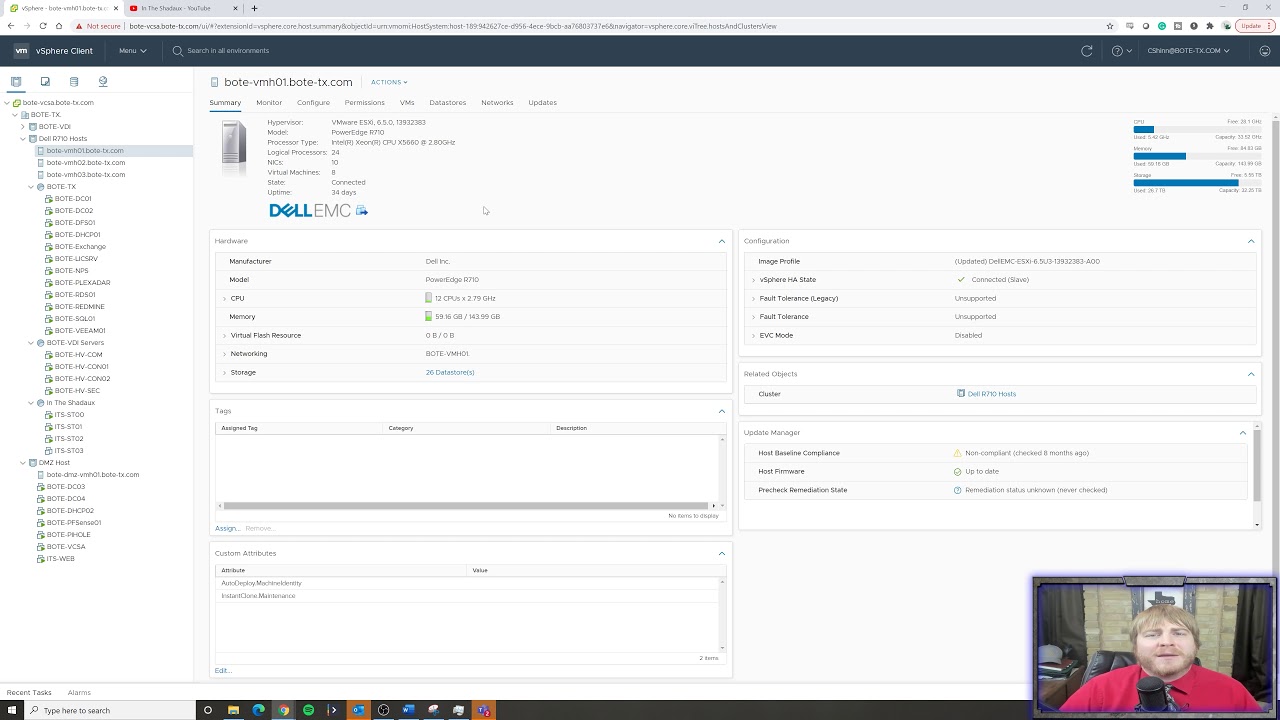Collapse the Custom Attributes panel

pos(722,553)
